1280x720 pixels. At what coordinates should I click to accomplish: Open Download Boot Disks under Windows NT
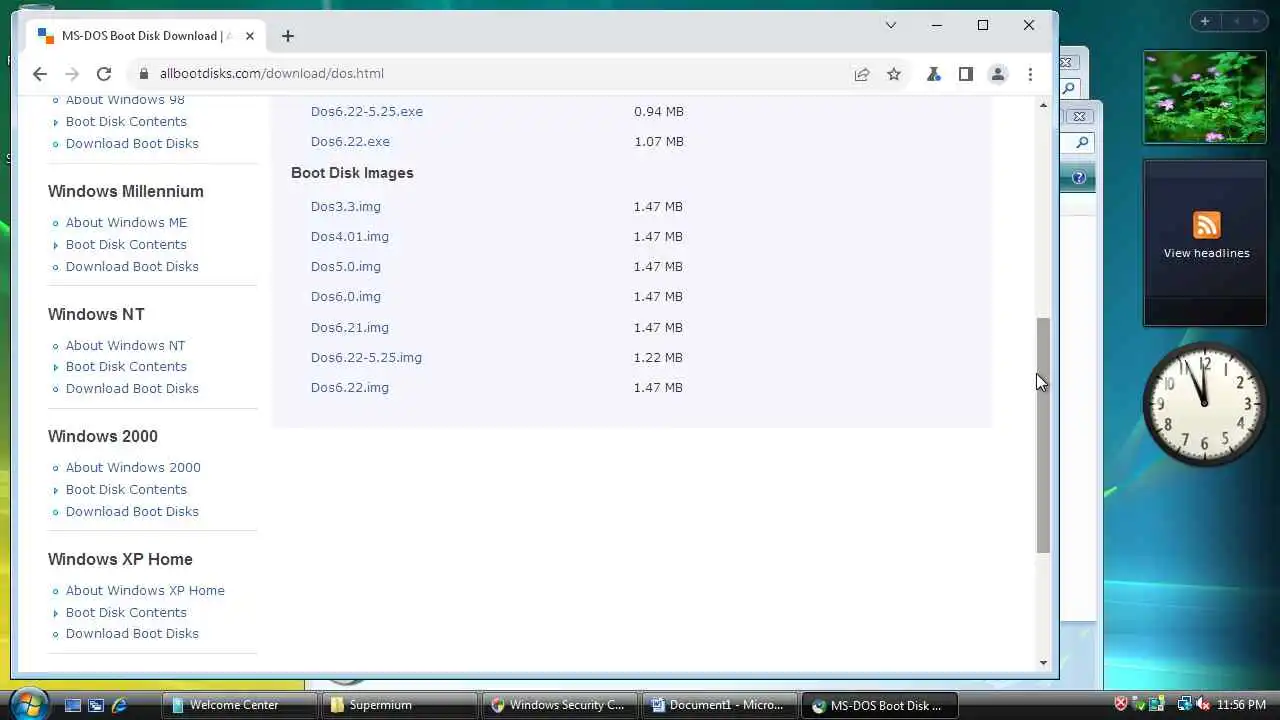[x=132, y=388]
